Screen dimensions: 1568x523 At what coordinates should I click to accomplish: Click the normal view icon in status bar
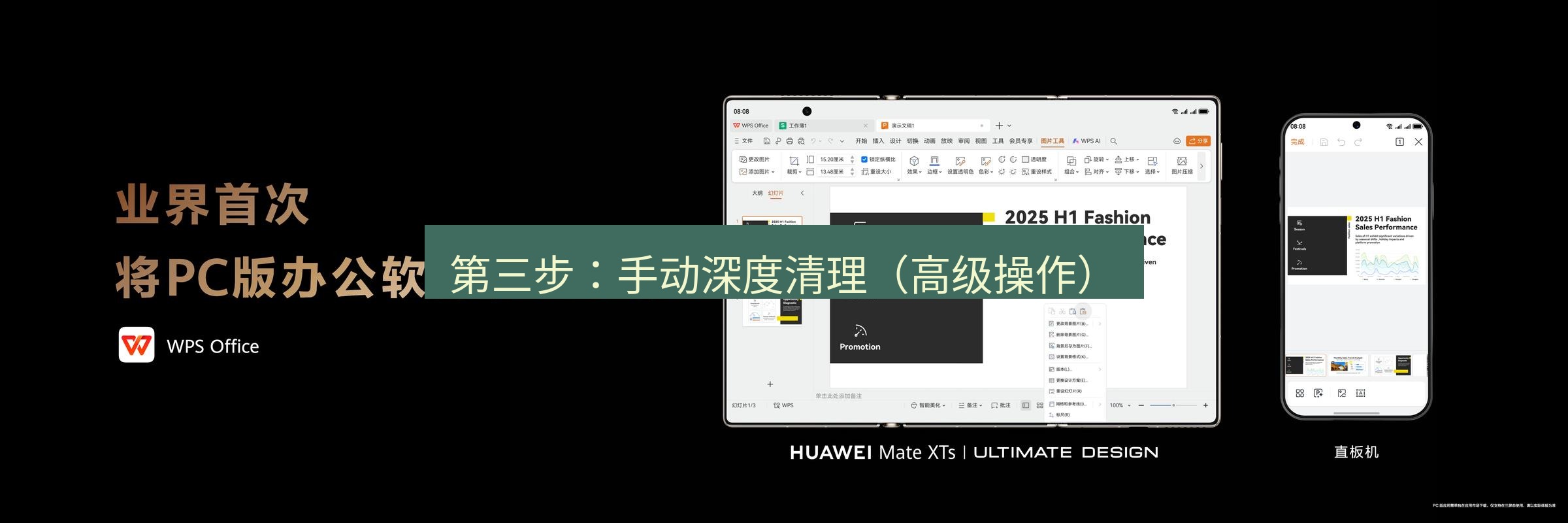coord(1026,405)
